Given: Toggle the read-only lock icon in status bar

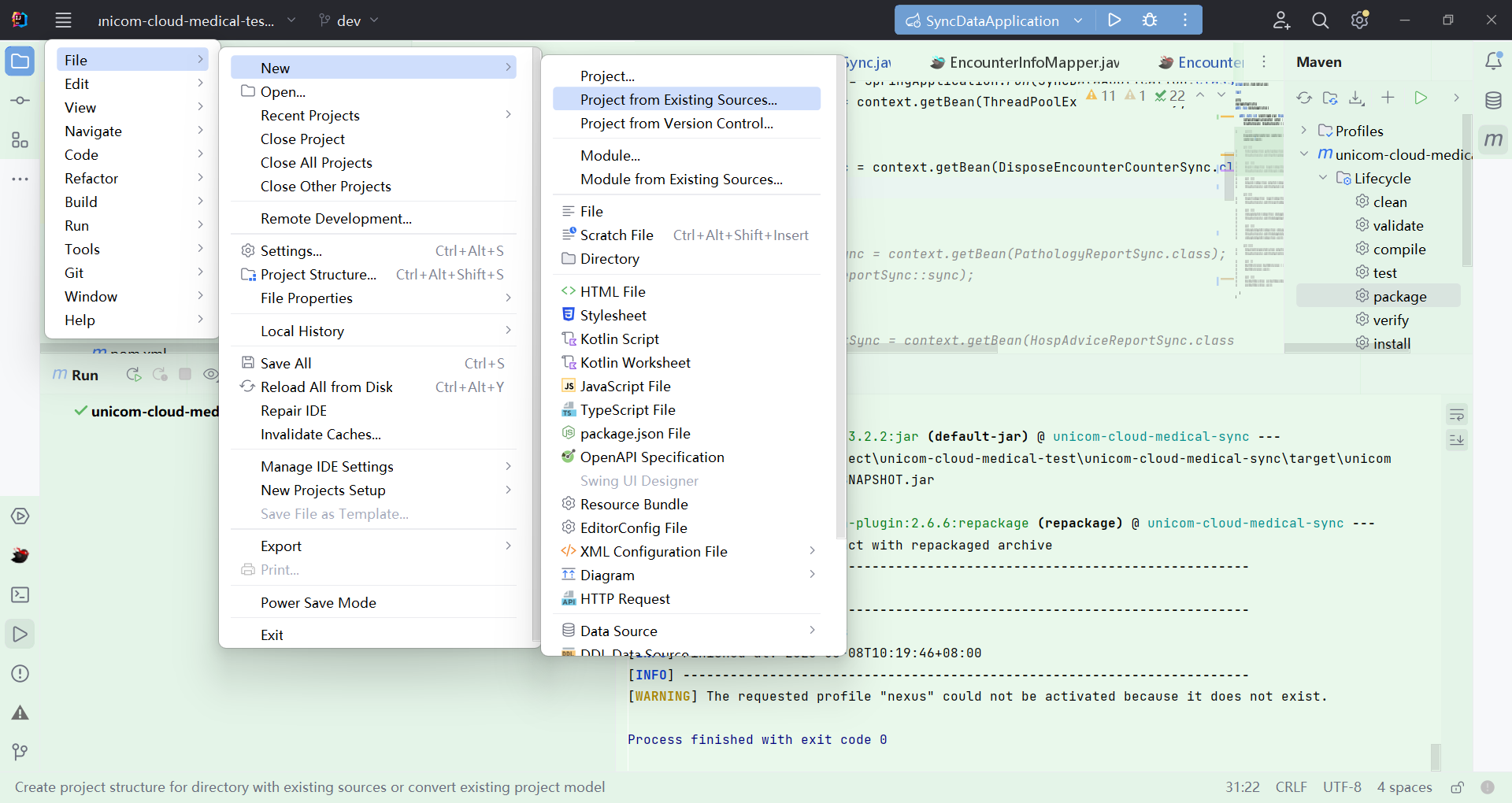Looking at the screenshot, I should pos(1458,787).
